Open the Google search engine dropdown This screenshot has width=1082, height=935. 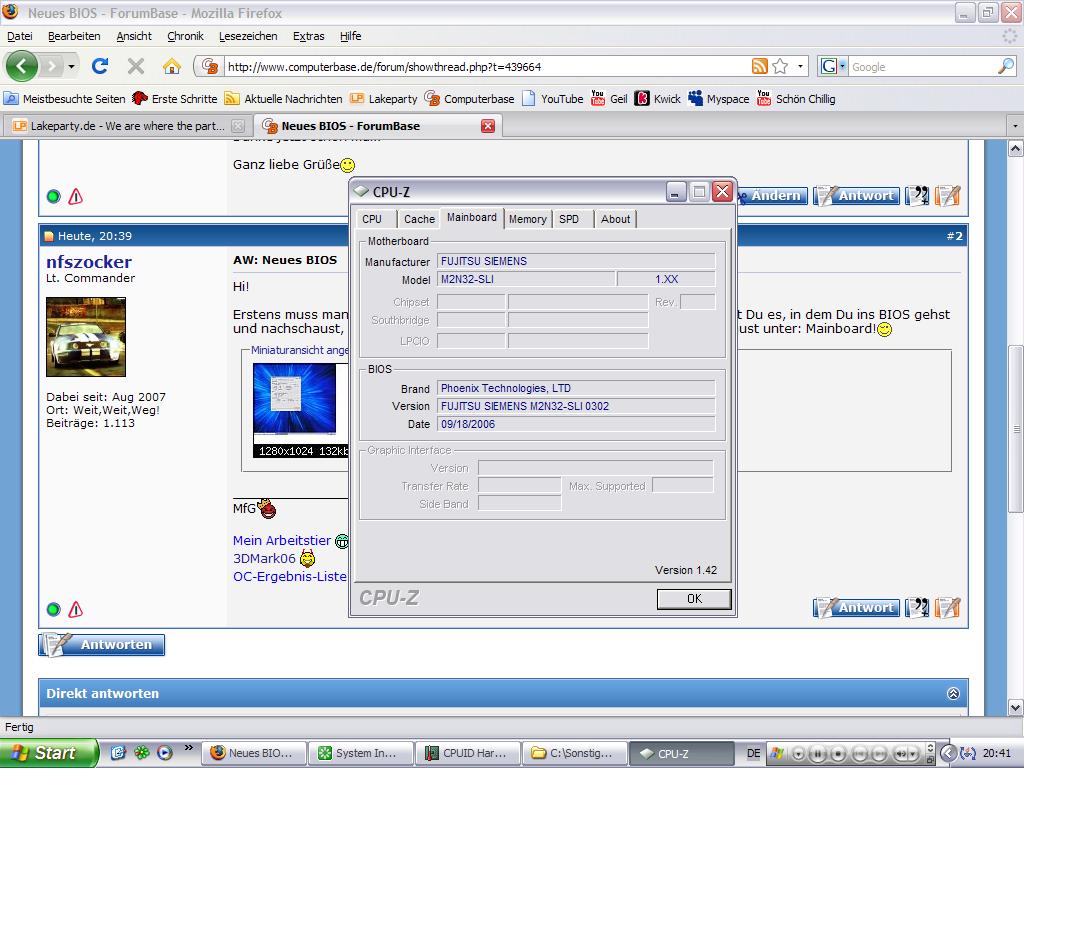tap(832, 66)
